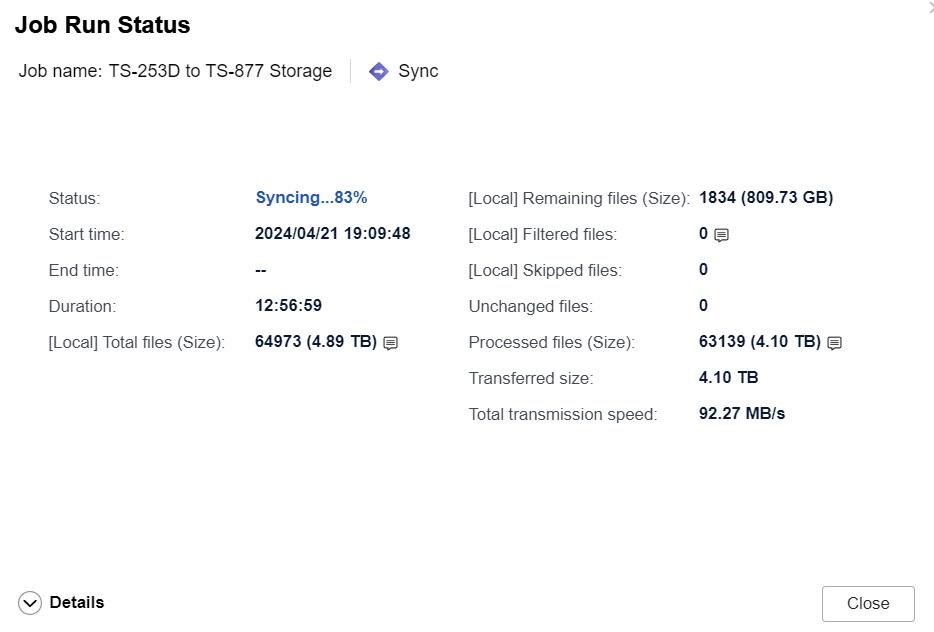Viewport: 934px width, 632px height.
Task: Select the remaining files value 1834 (809.73 GB)
Action: [x=765, y=197]
